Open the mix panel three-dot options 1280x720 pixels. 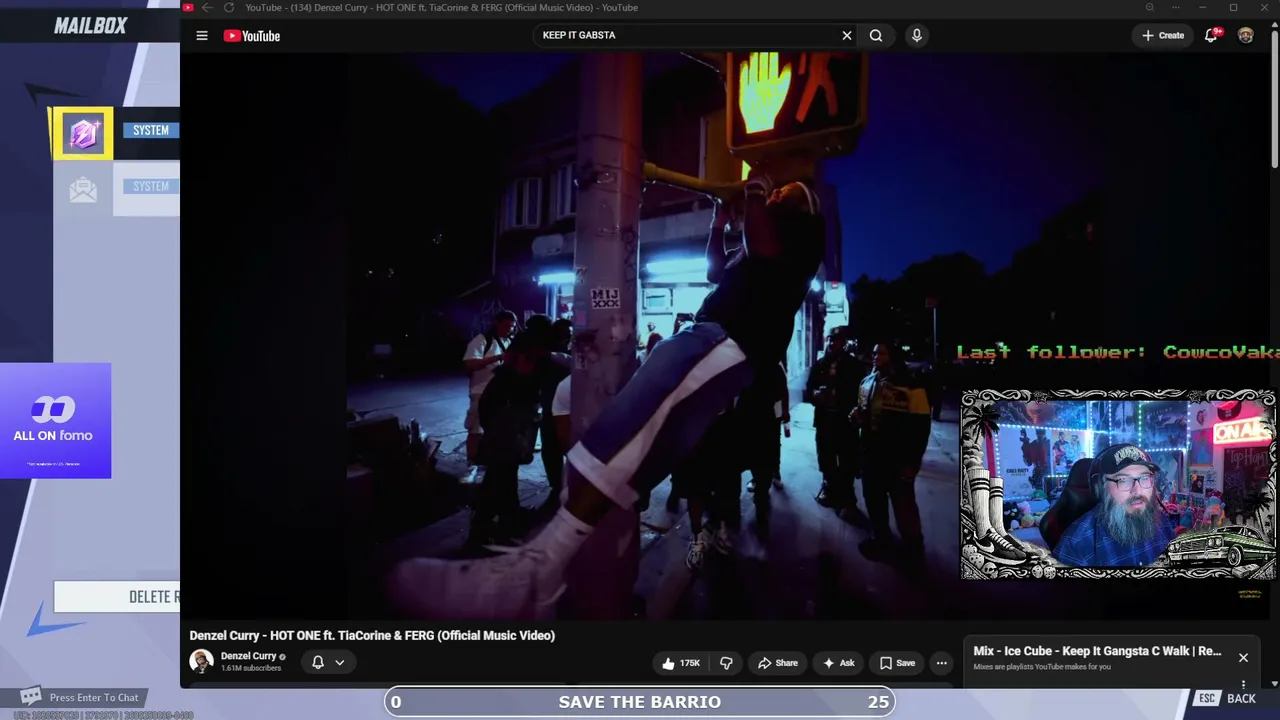1243,685
